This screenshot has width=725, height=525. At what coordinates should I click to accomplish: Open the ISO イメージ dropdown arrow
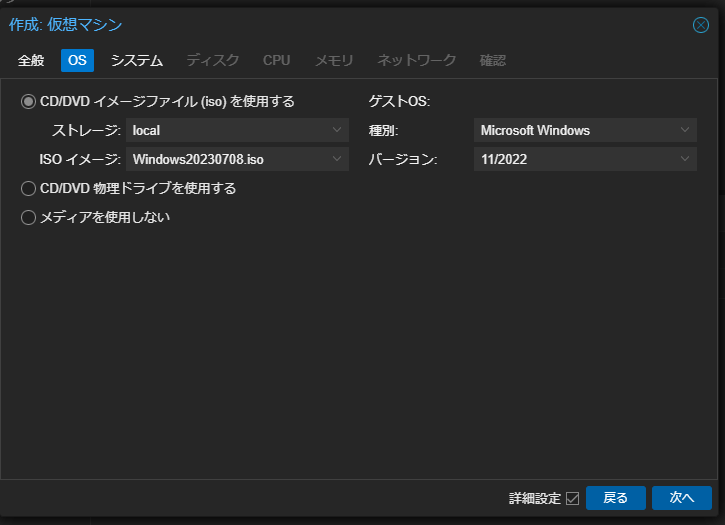tap(337, 159)
